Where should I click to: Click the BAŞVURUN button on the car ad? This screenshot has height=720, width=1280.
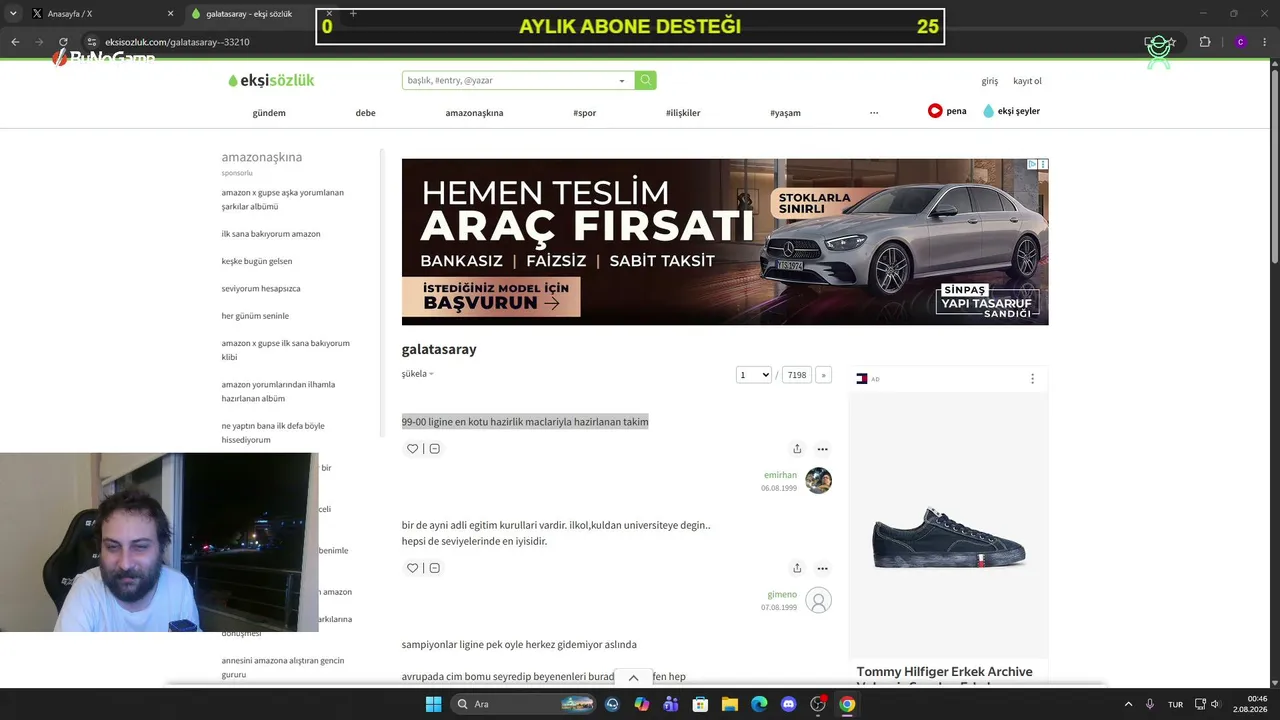tap(491, 297)
